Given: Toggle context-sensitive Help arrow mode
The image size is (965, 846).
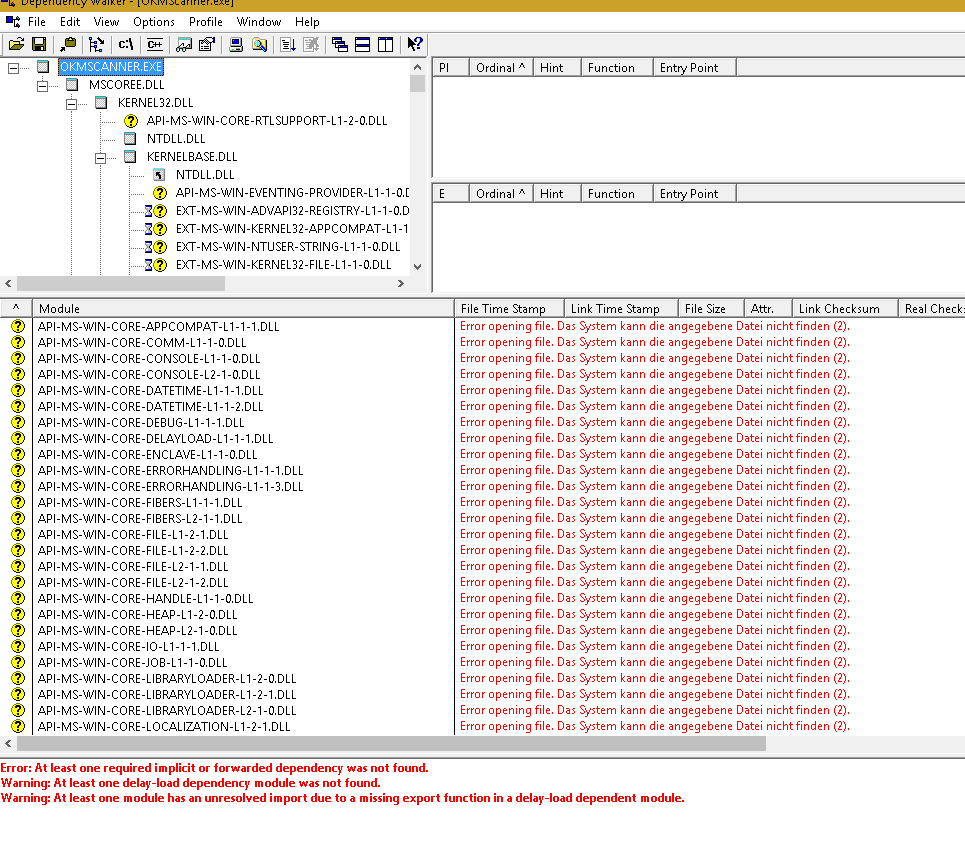Looking at the screenshot, I should tap(415, 44).
